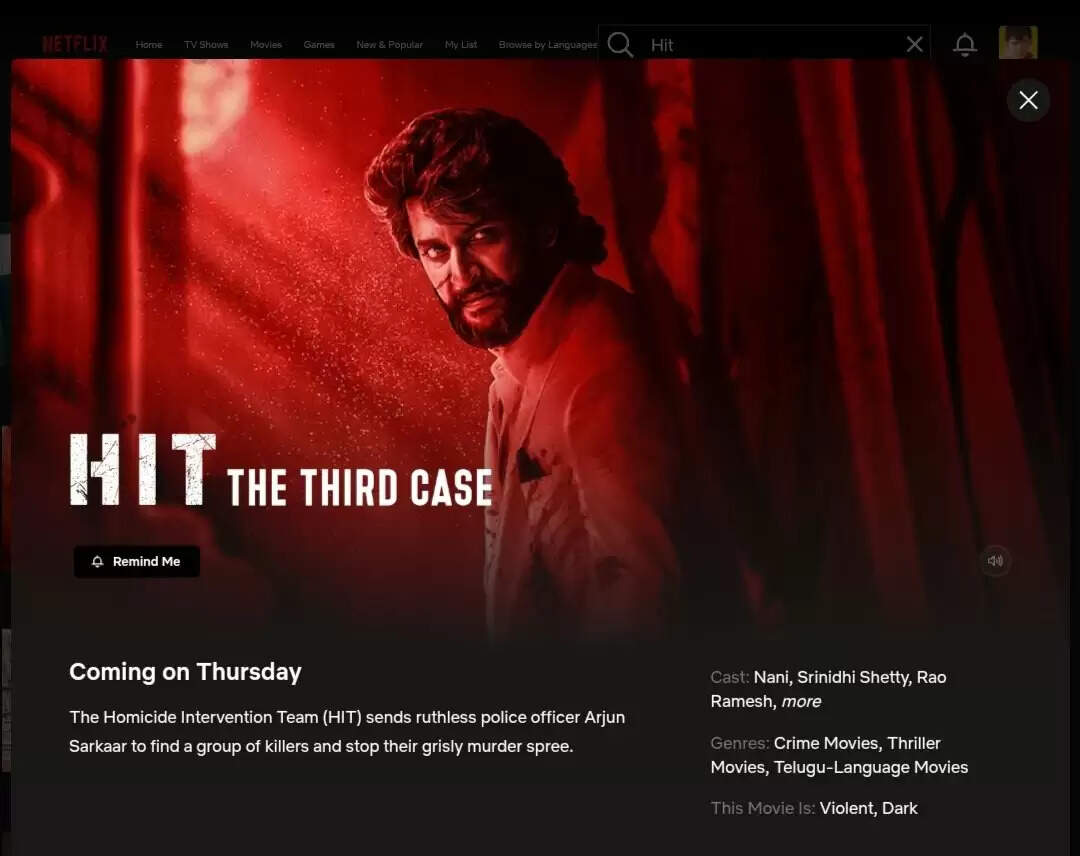The width and height of the screenshot is (1080, 856).
Task: Close the movie details modal
Action: [1028, 101]
